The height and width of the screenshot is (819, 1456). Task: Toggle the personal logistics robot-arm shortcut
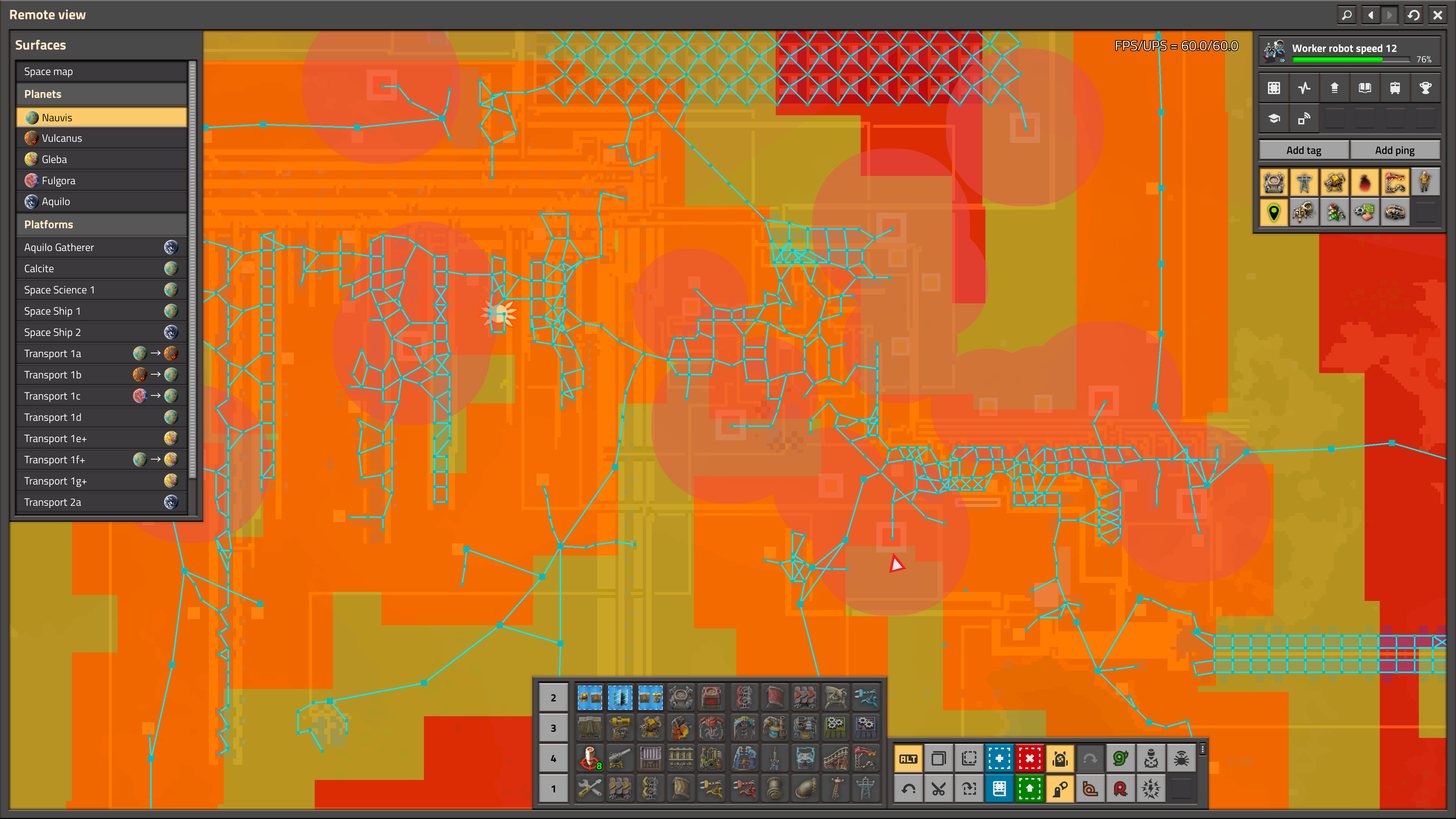[1061, 789]
